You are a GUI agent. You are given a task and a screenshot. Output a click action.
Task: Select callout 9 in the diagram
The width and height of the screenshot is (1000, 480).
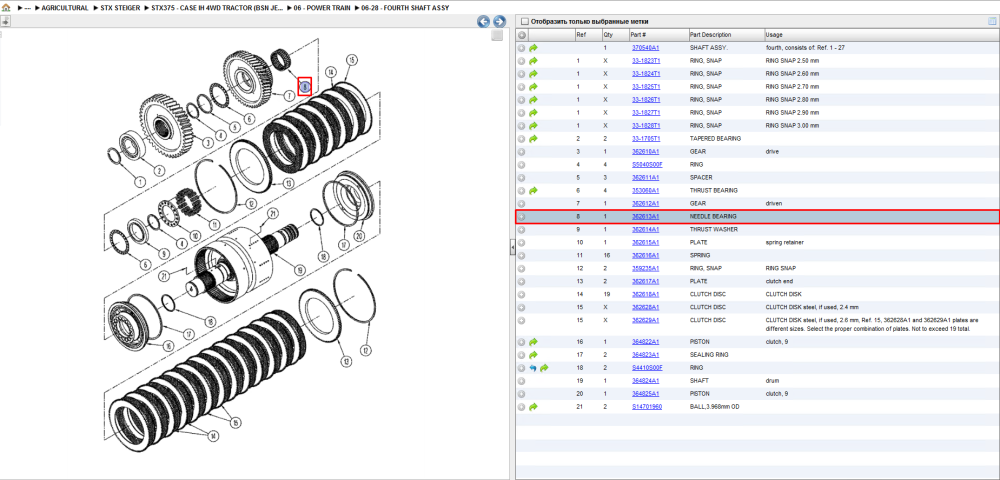tap(164, 254)
